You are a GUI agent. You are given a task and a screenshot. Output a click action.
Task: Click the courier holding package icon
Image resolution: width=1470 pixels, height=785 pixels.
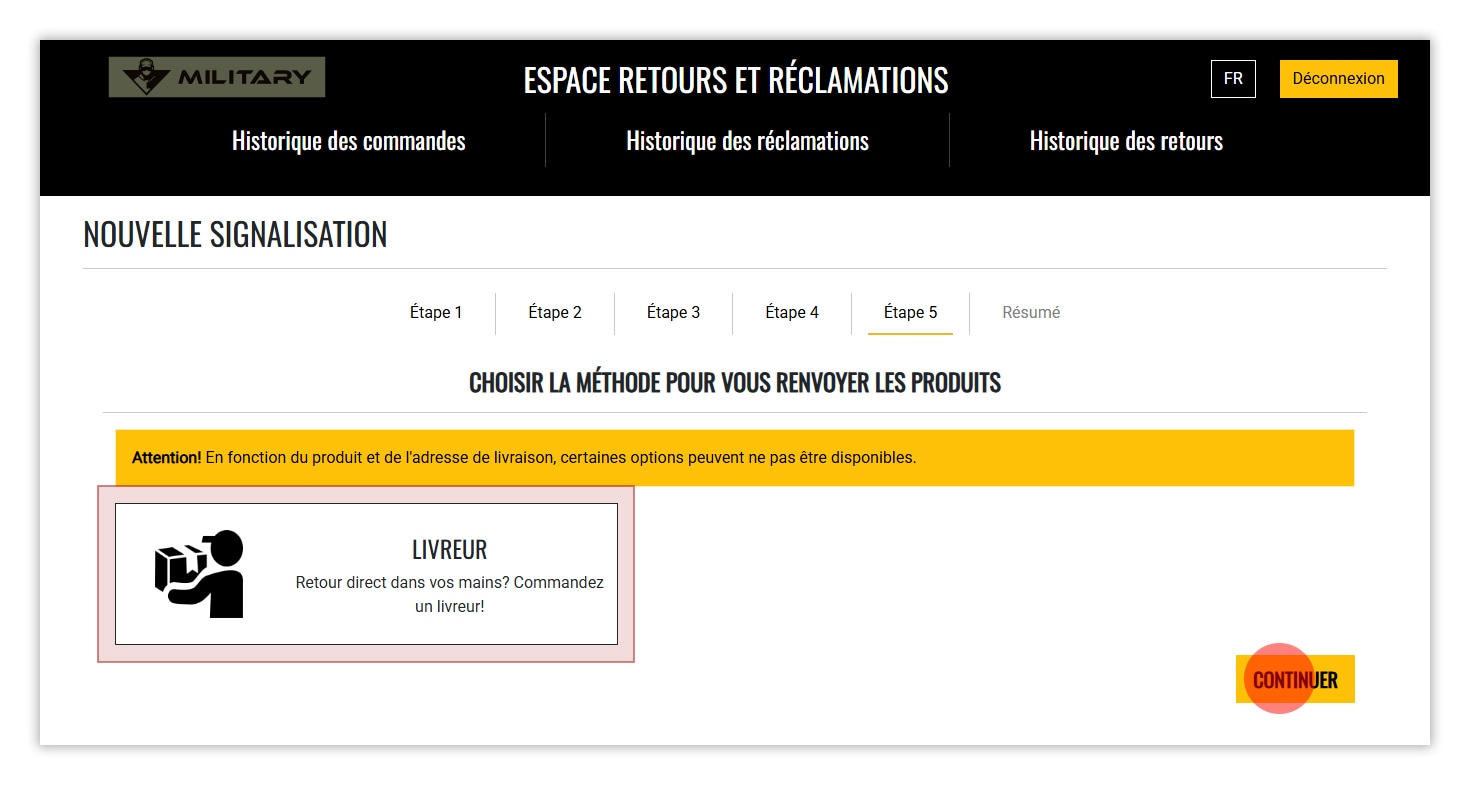point(200,574)
